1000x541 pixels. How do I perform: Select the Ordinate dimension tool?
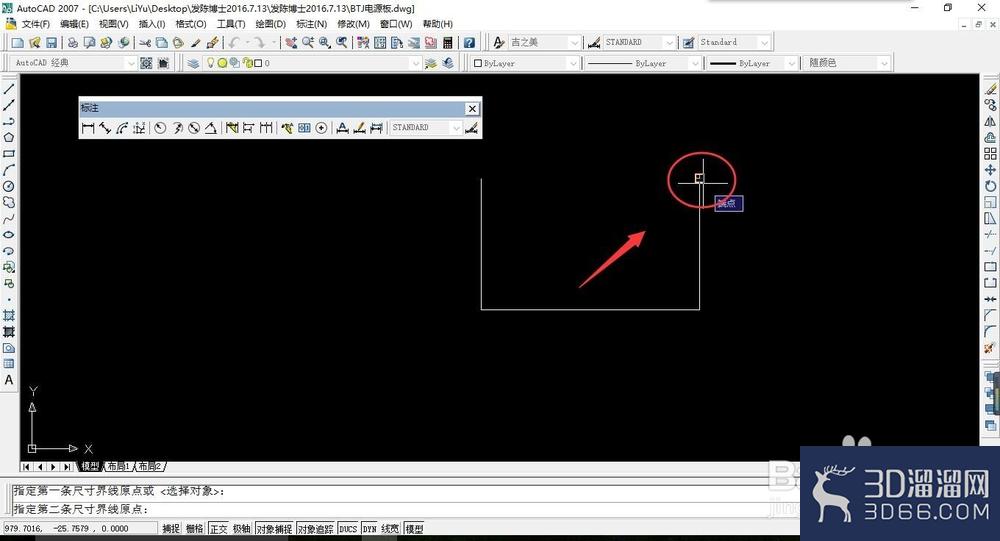click(139, 128)
